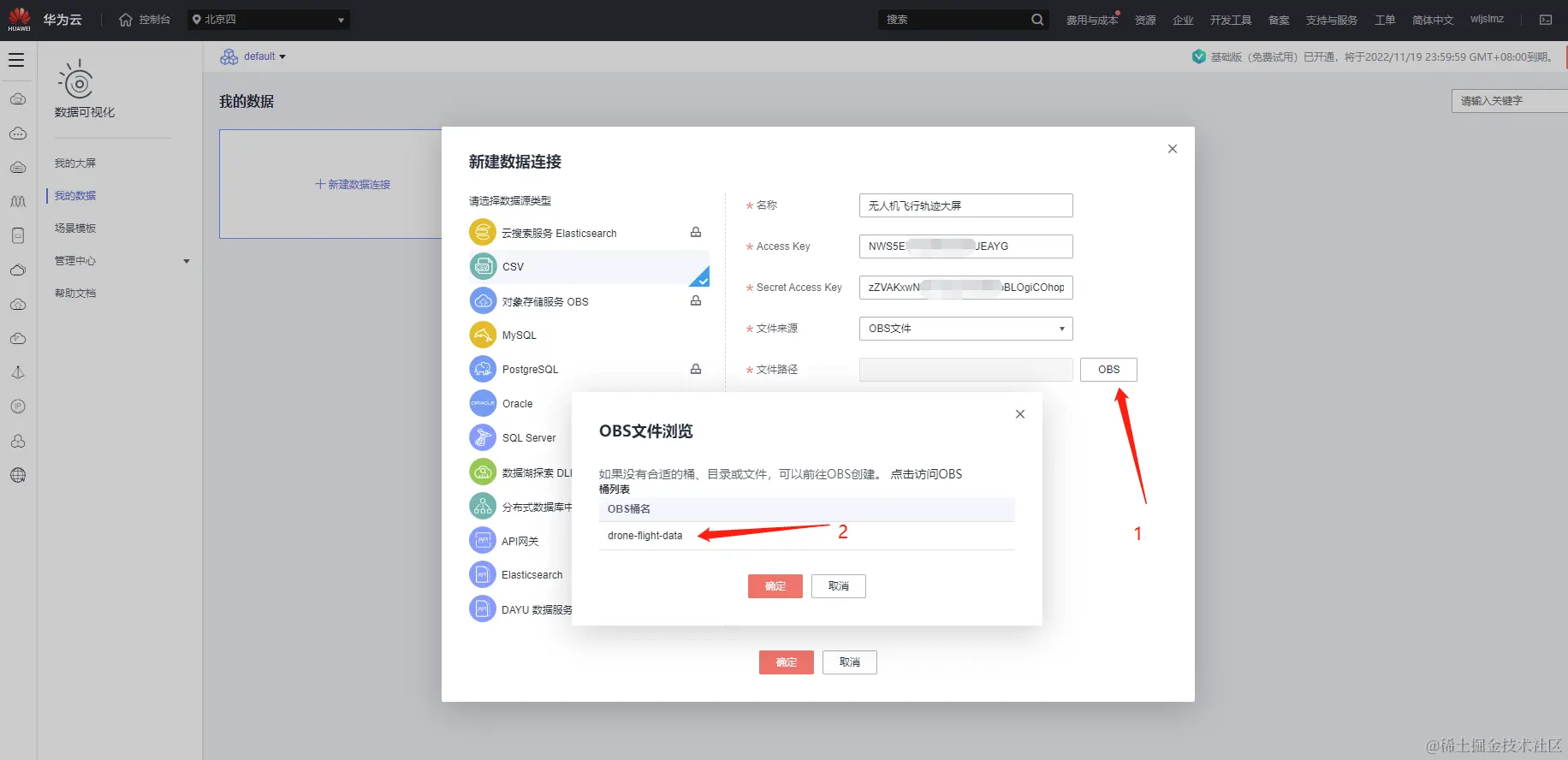Click the search magnifier icon
The height and width of the screenshot is (760, 1568).
click(x=1037, y=20)
